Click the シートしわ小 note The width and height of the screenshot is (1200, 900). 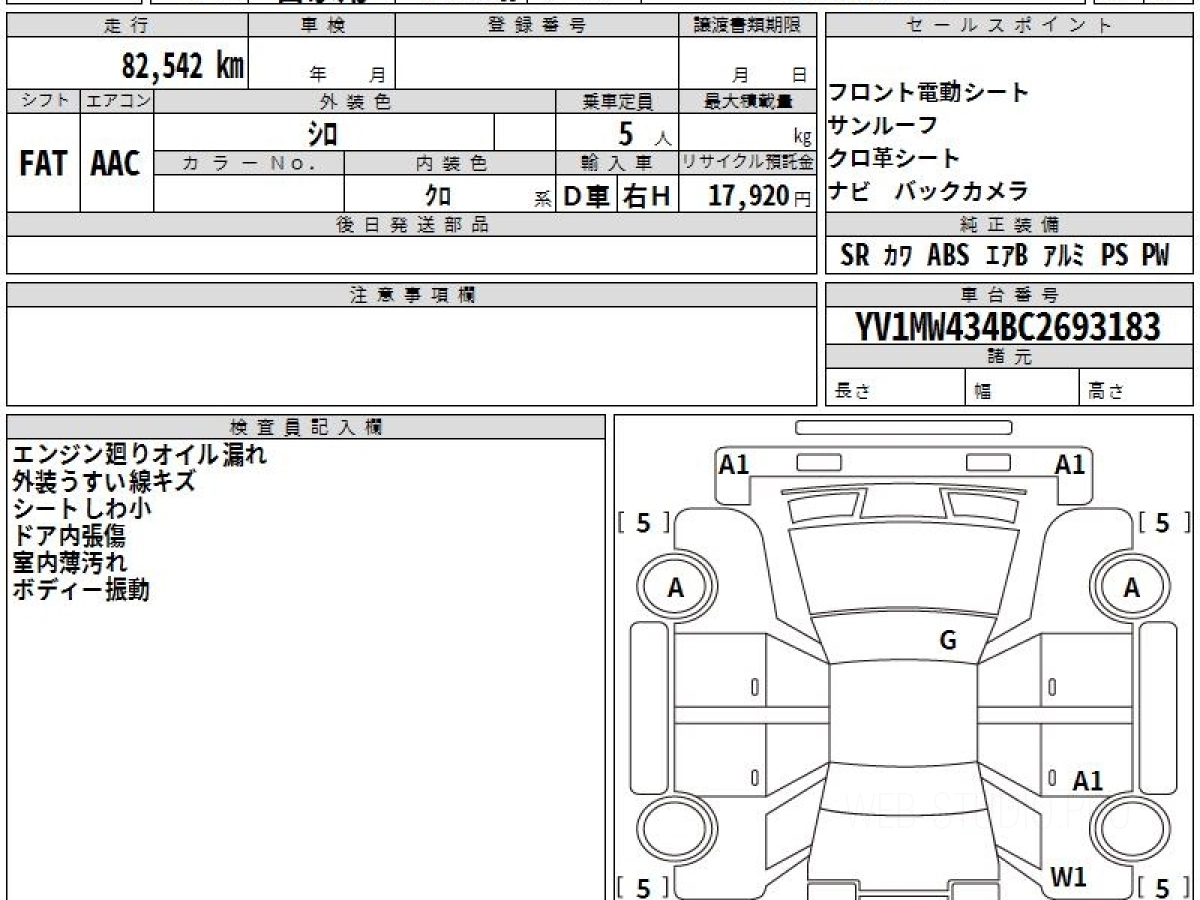pyautogui.click(x=81, y=509)
